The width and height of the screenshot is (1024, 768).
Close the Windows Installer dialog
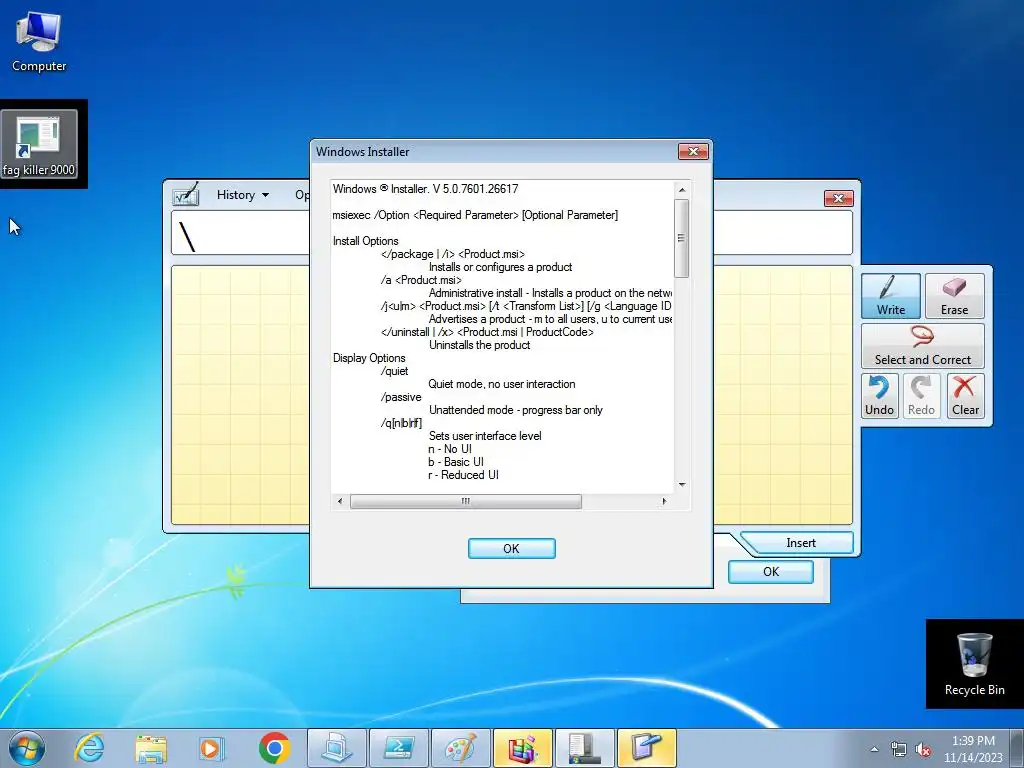(x=693, y=152)
